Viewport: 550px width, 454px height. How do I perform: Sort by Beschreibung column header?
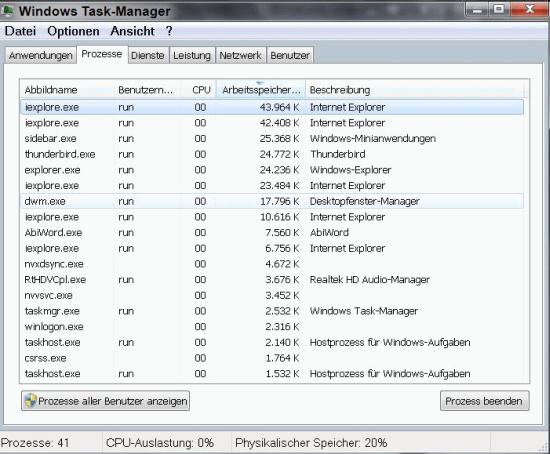point(415,90)
